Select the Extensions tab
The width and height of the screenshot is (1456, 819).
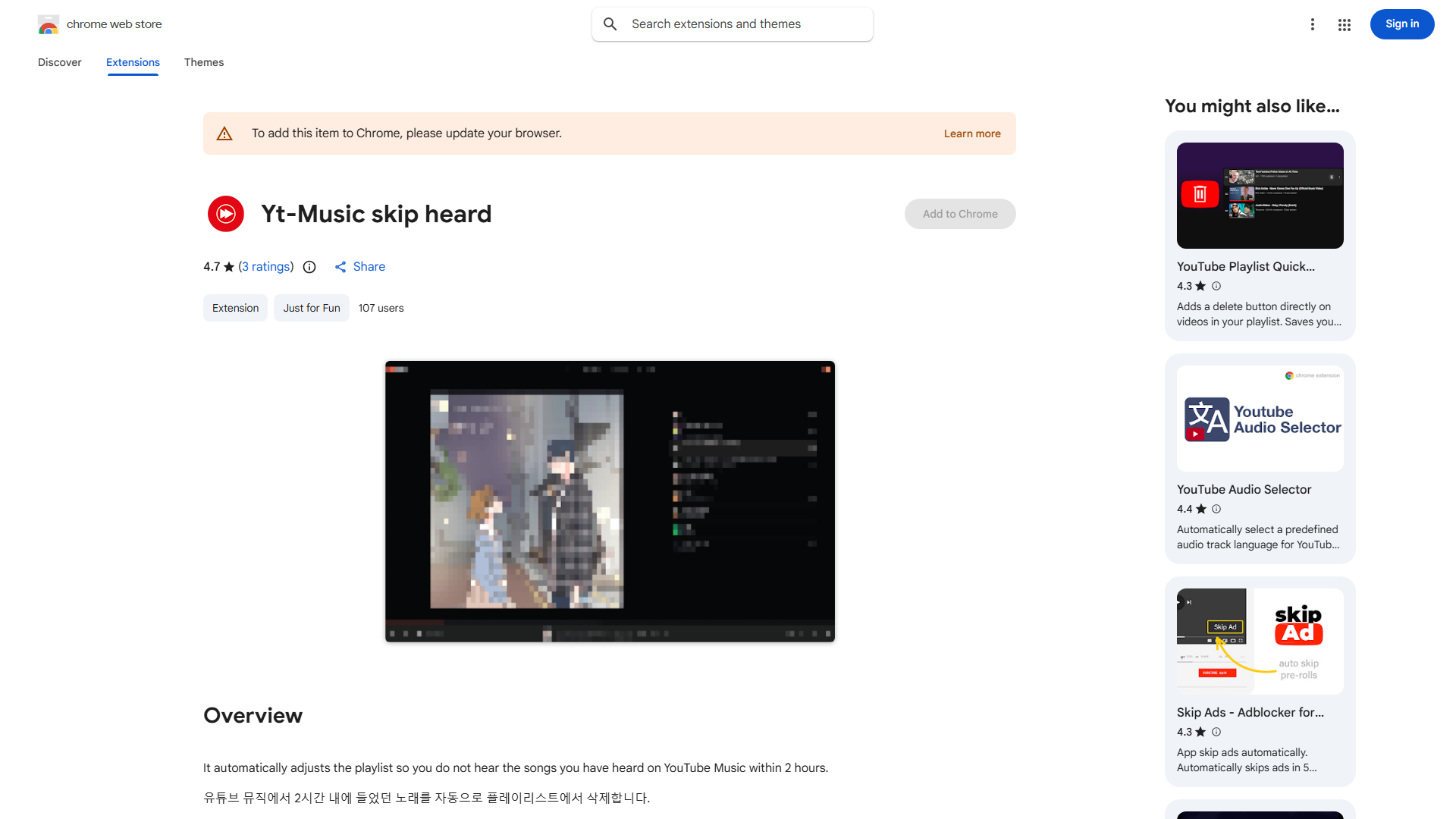tap(132, 62)
